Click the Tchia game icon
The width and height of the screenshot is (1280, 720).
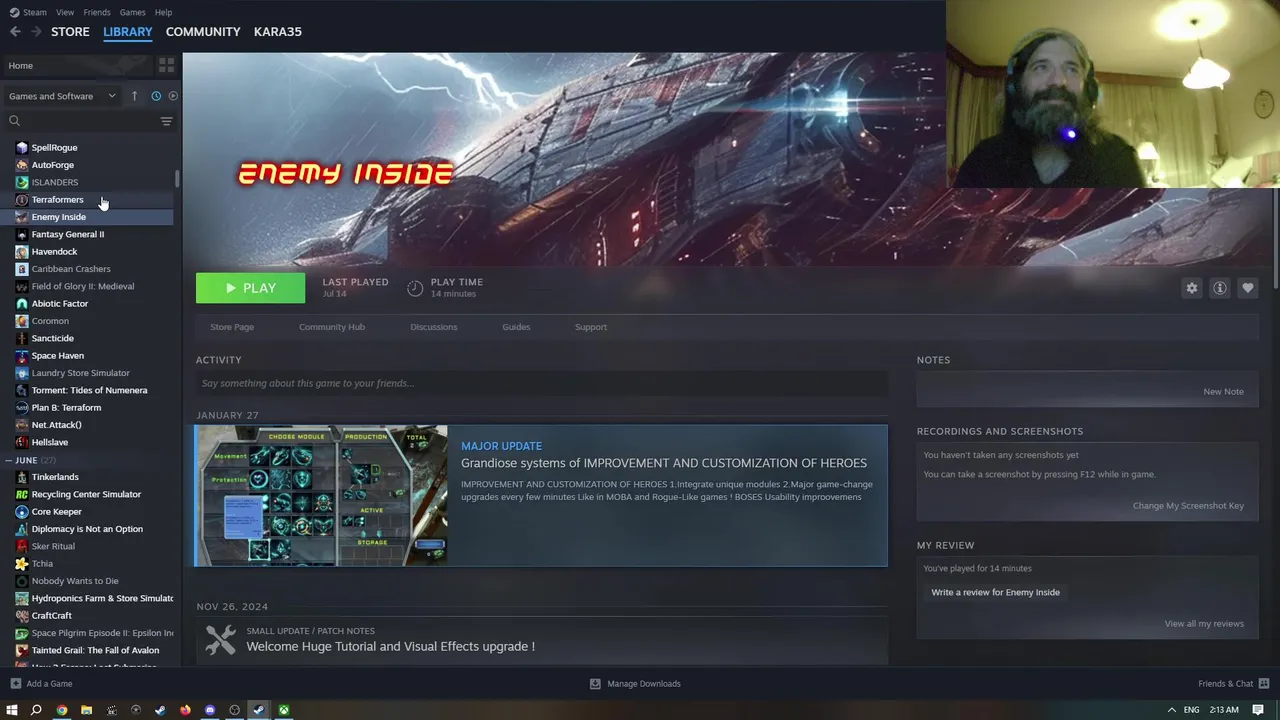point(22,563)
